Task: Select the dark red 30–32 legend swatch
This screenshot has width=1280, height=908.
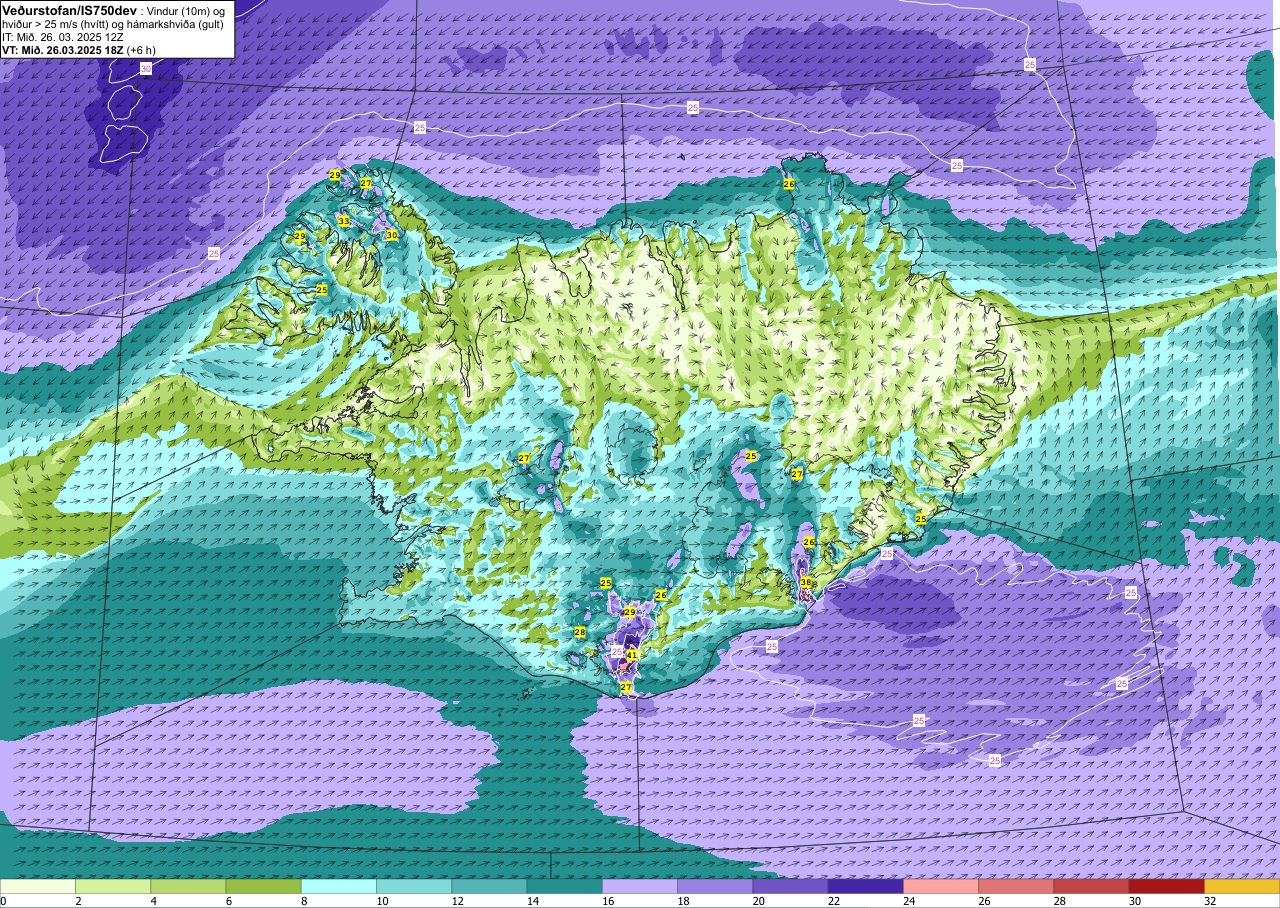Action: [x=1166, y=886]
